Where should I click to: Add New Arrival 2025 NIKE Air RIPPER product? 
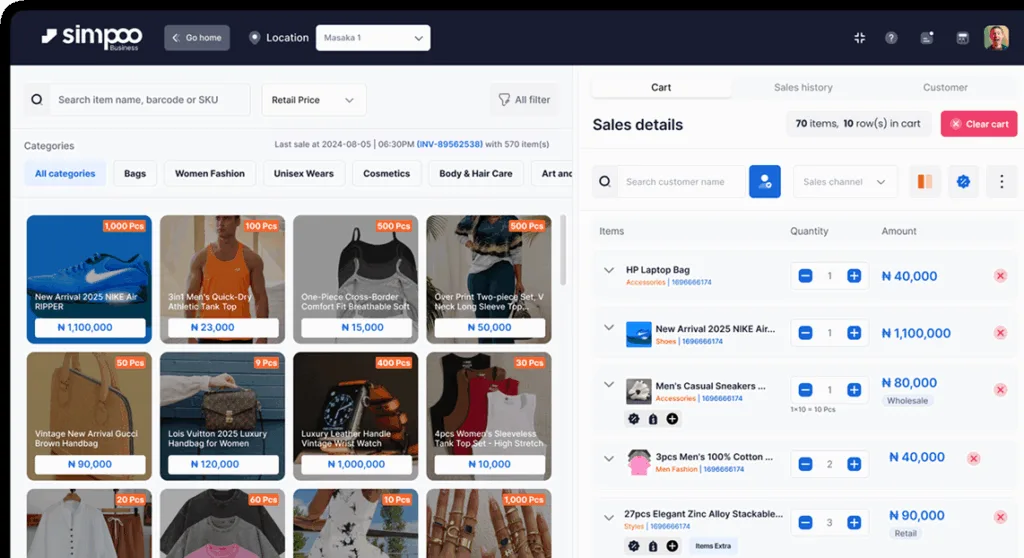click(89, 280)
